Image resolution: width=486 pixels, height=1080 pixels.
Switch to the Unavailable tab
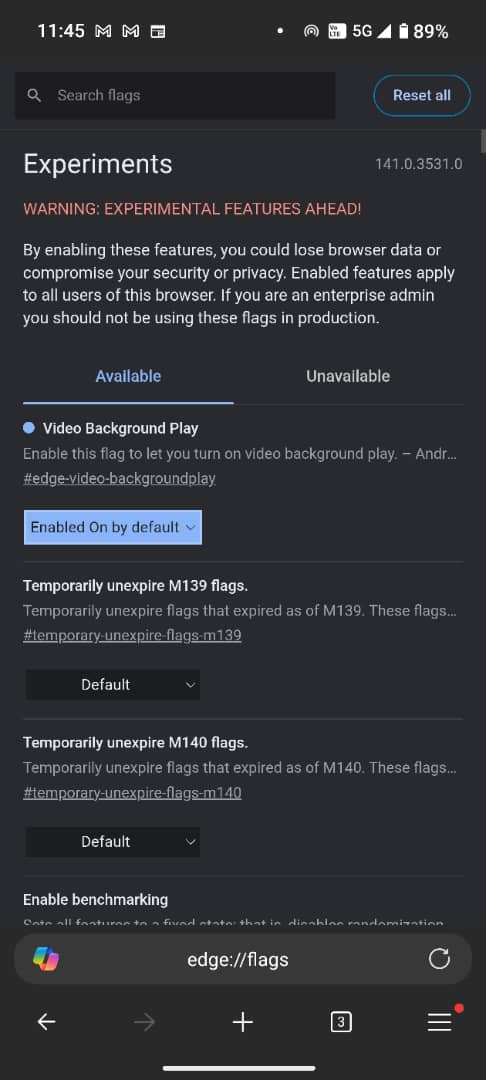[348, 376]
